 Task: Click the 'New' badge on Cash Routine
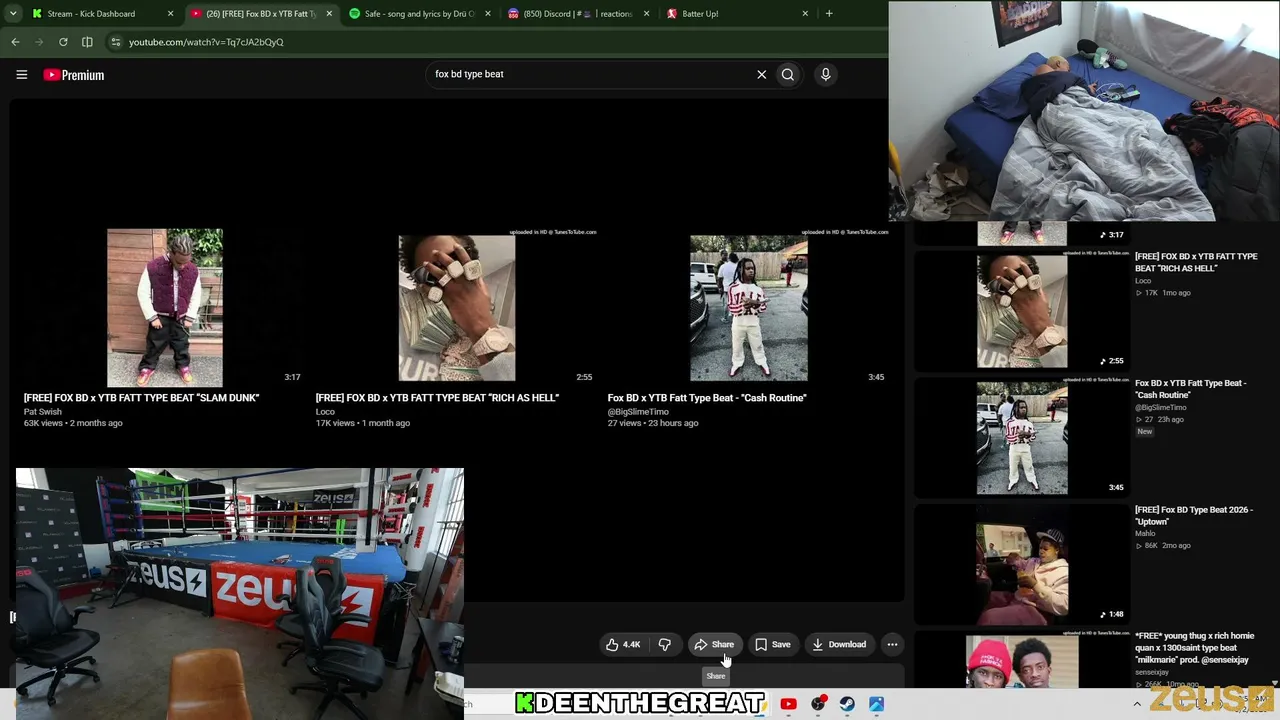tap(1145, 431)
